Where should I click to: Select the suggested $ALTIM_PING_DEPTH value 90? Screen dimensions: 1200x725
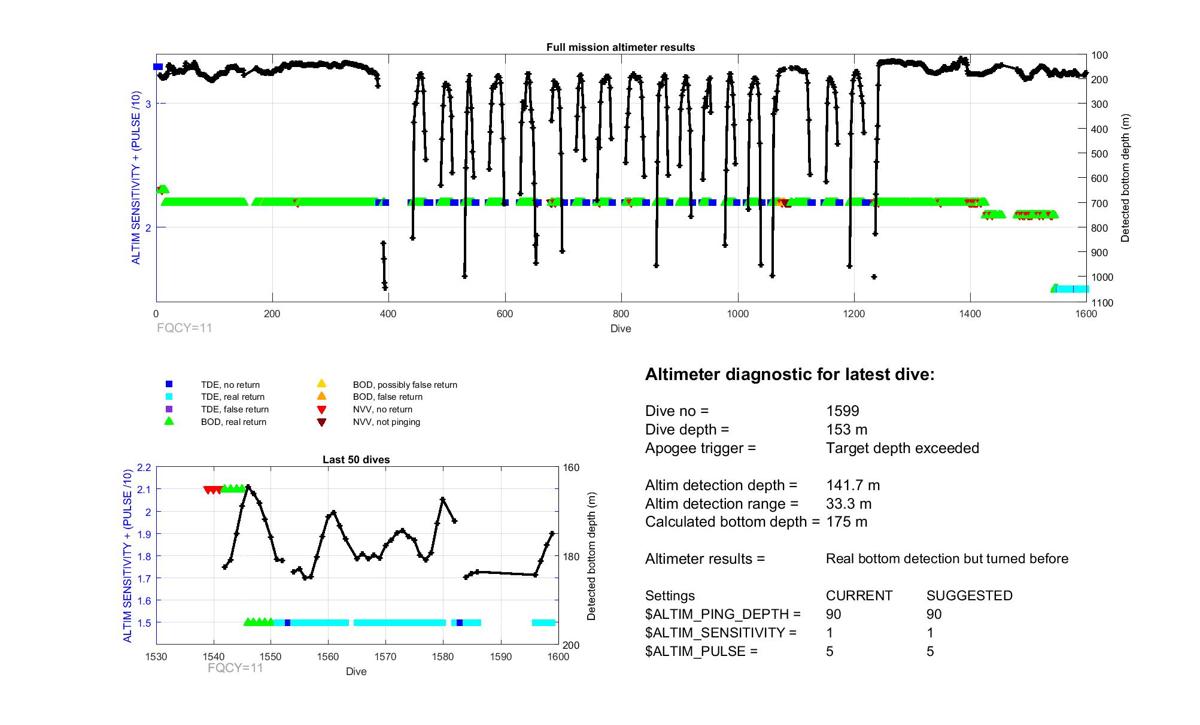pos(935,614)
